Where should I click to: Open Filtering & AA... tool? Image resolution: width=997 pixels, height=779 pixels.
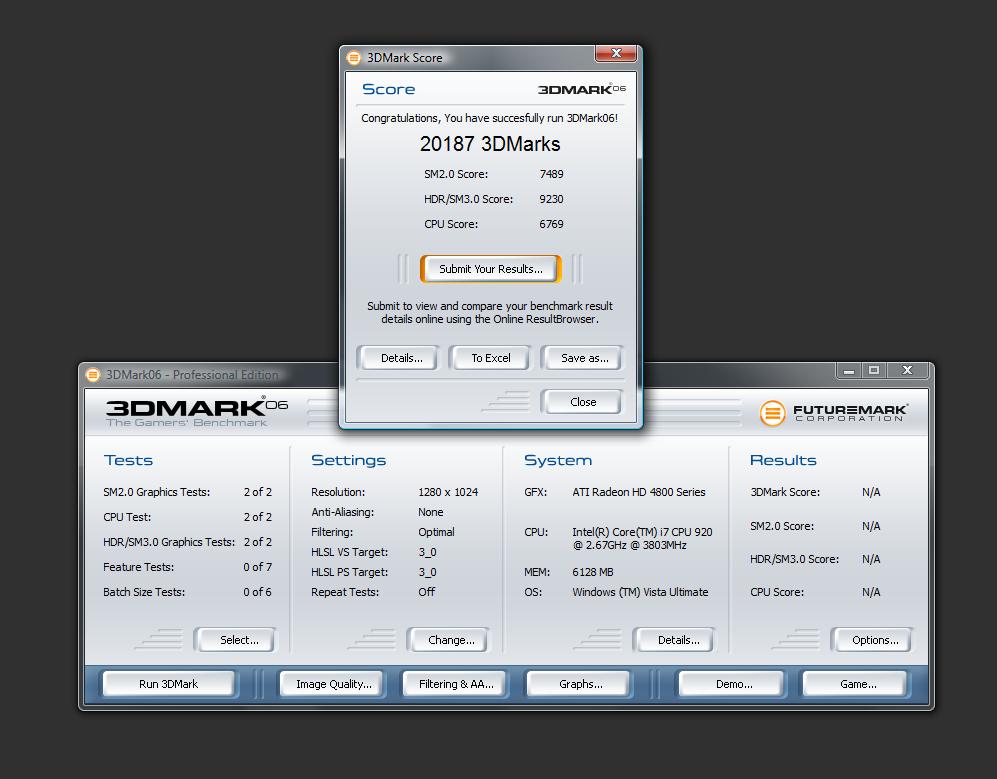pyautogui.click(x=456, y=684)
